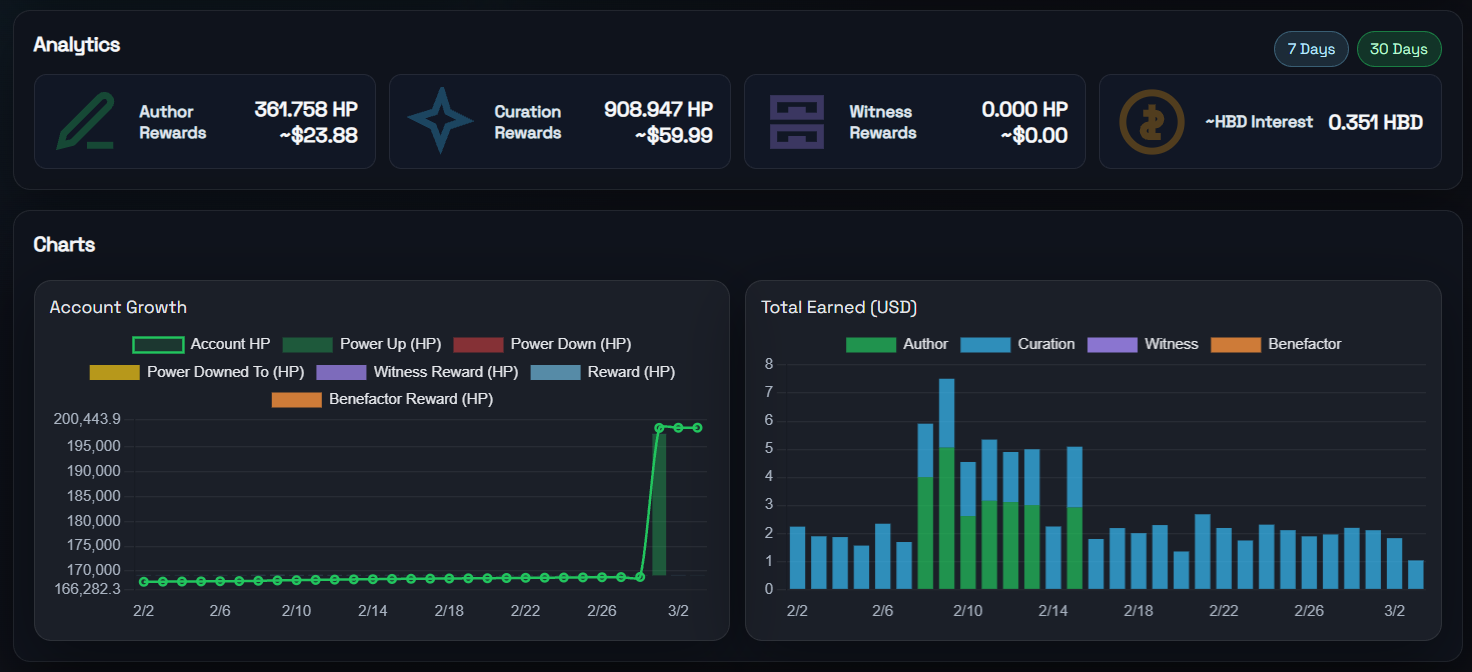
Task: Click the Author Rewards pencil icon
Action: tap(85, 122)
